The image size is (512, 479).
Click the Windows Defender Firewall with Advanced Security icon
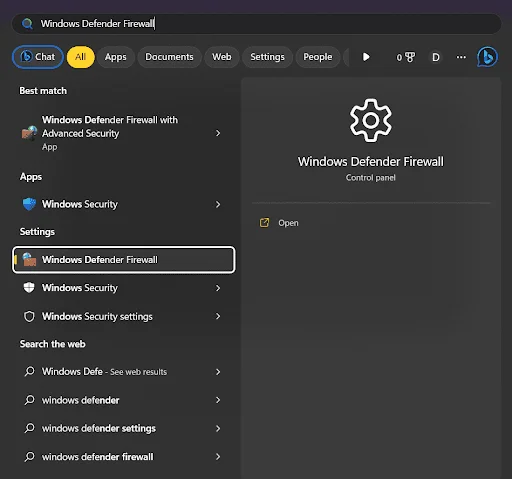pyautogui.click(x=29, y=133)
